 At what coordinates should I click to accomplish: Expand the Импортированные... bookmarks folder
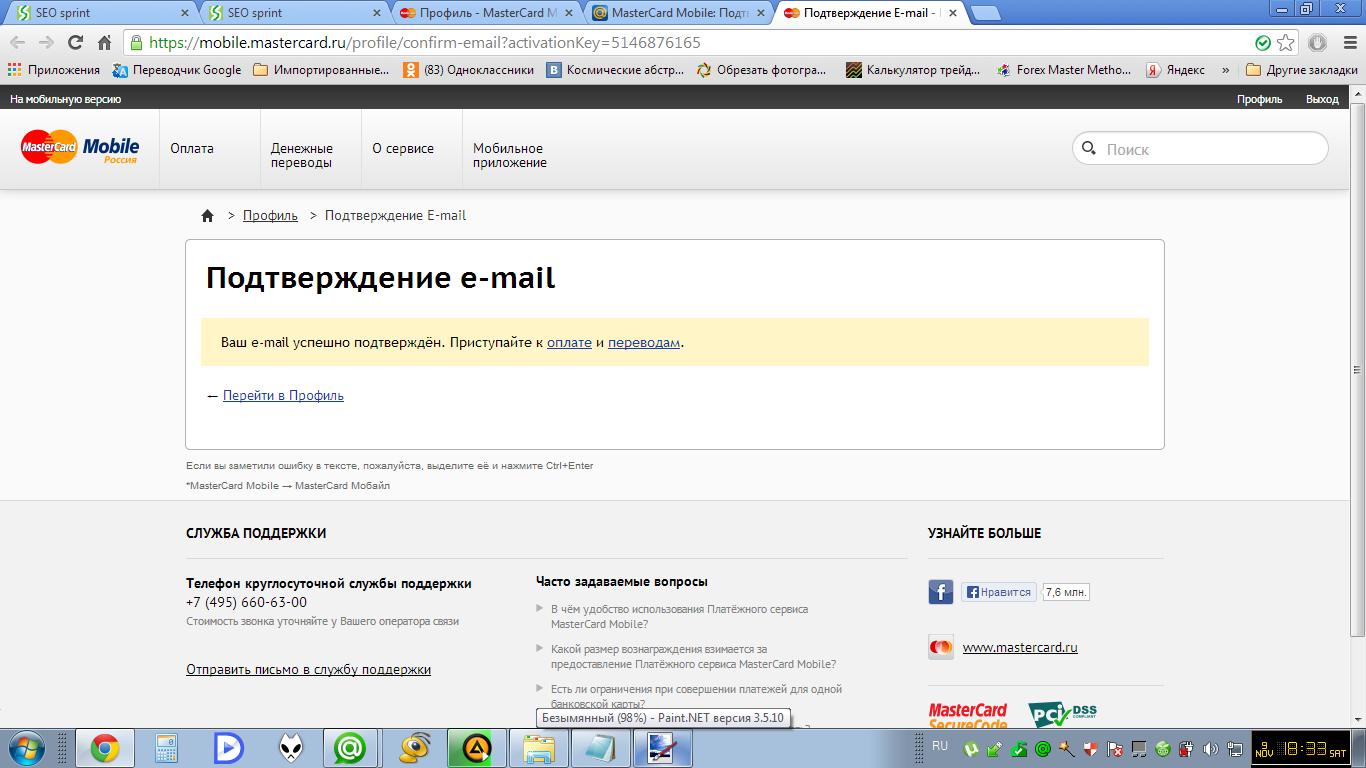tap(321, 70)
